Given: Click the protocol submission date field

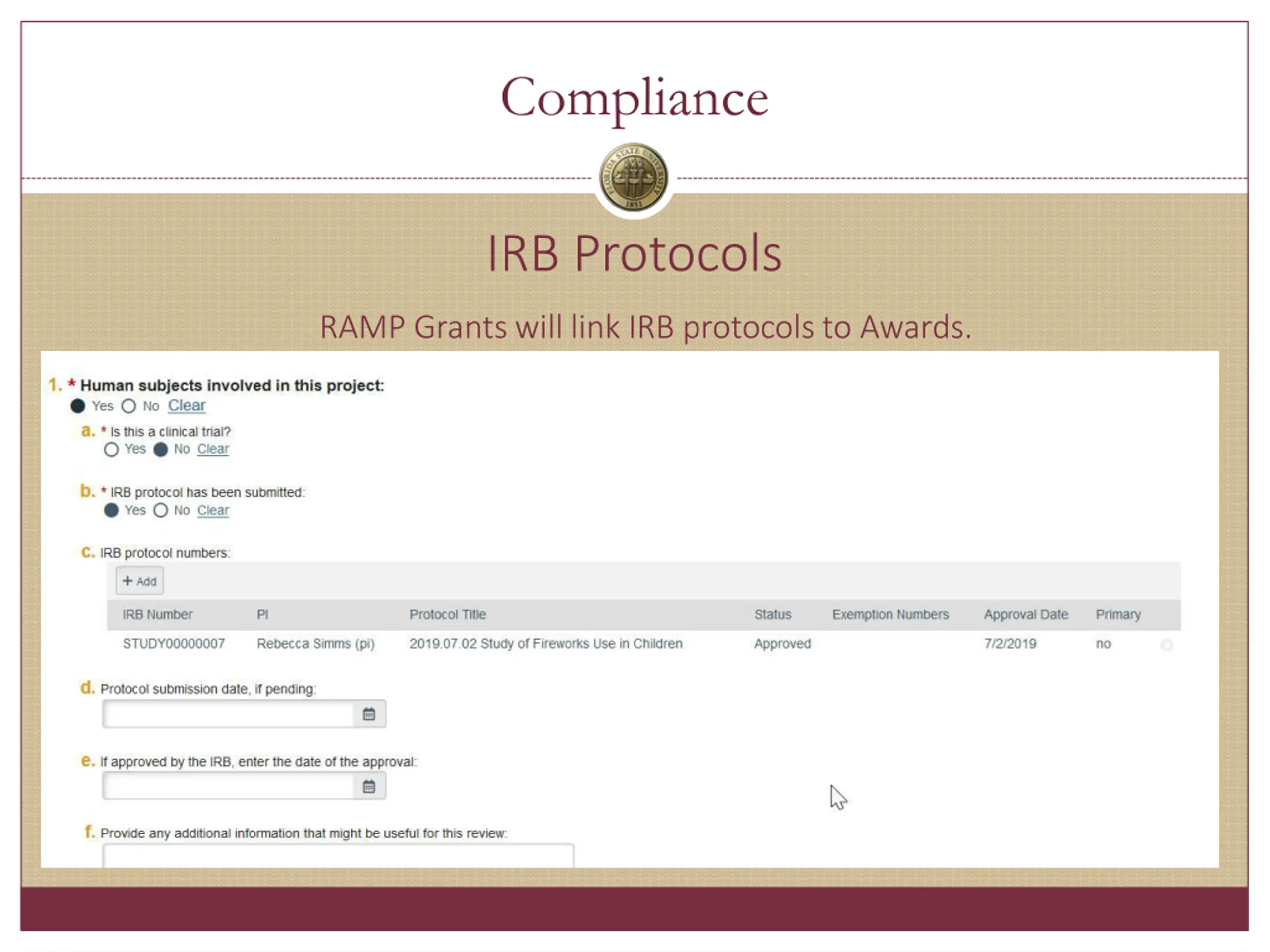Looking at the screenshot, I should click(228, 714).
